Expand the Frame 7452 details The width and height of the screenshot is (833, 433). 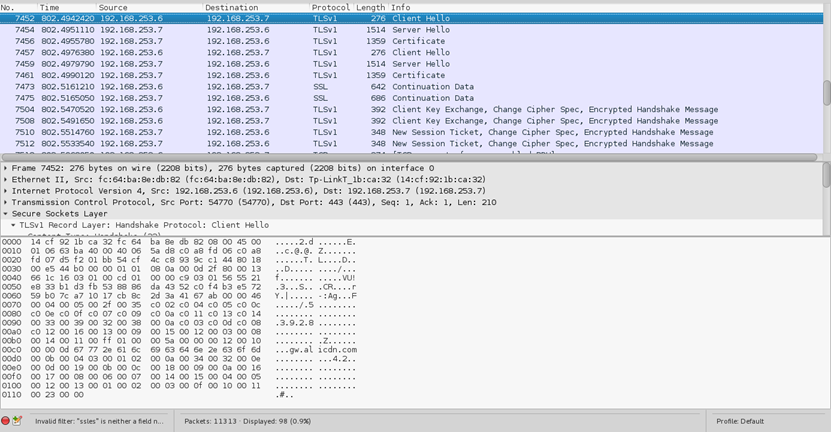[5, 168]
